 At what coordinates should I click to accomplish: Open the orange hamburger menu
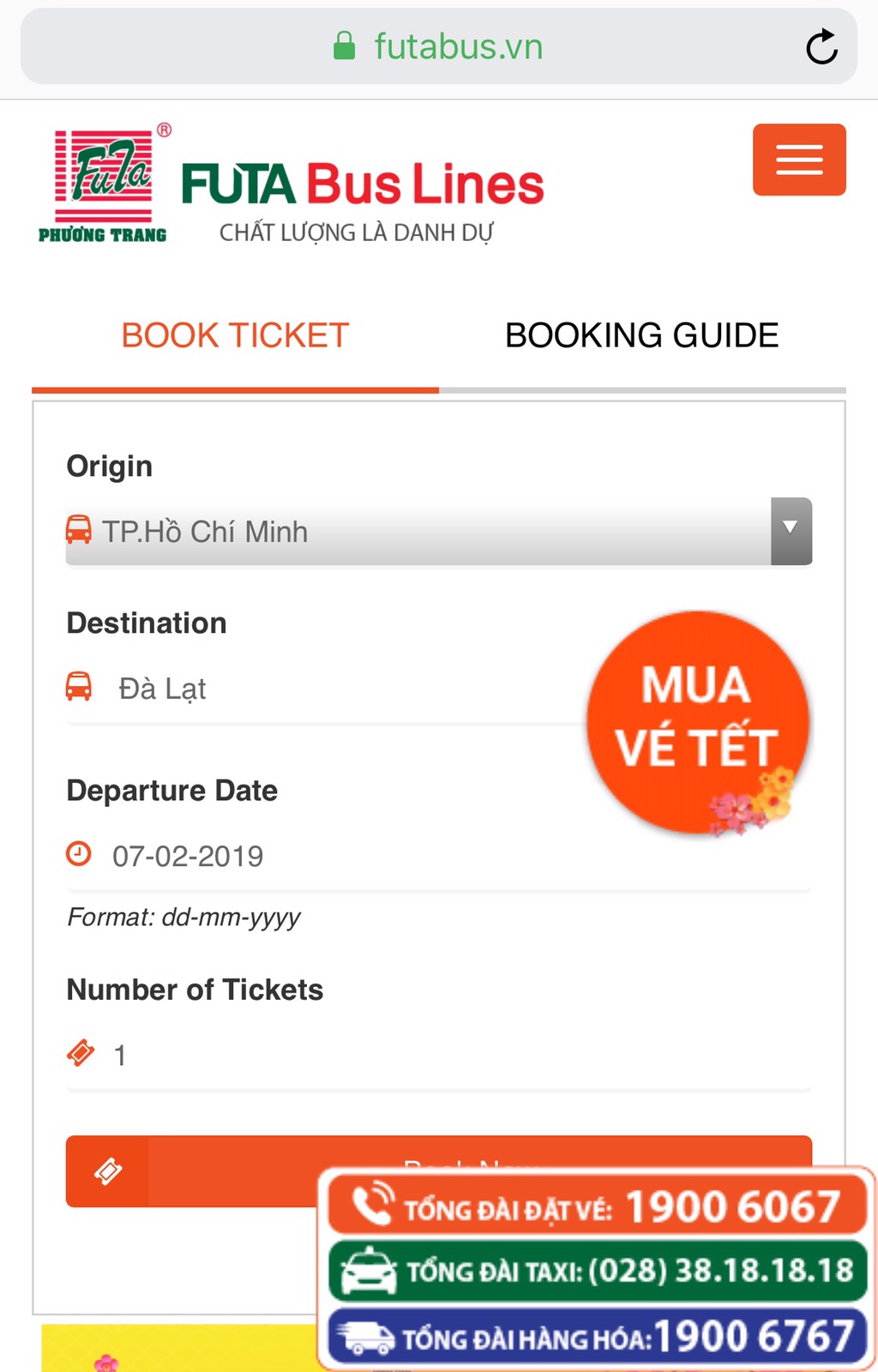tap(799, 160)
